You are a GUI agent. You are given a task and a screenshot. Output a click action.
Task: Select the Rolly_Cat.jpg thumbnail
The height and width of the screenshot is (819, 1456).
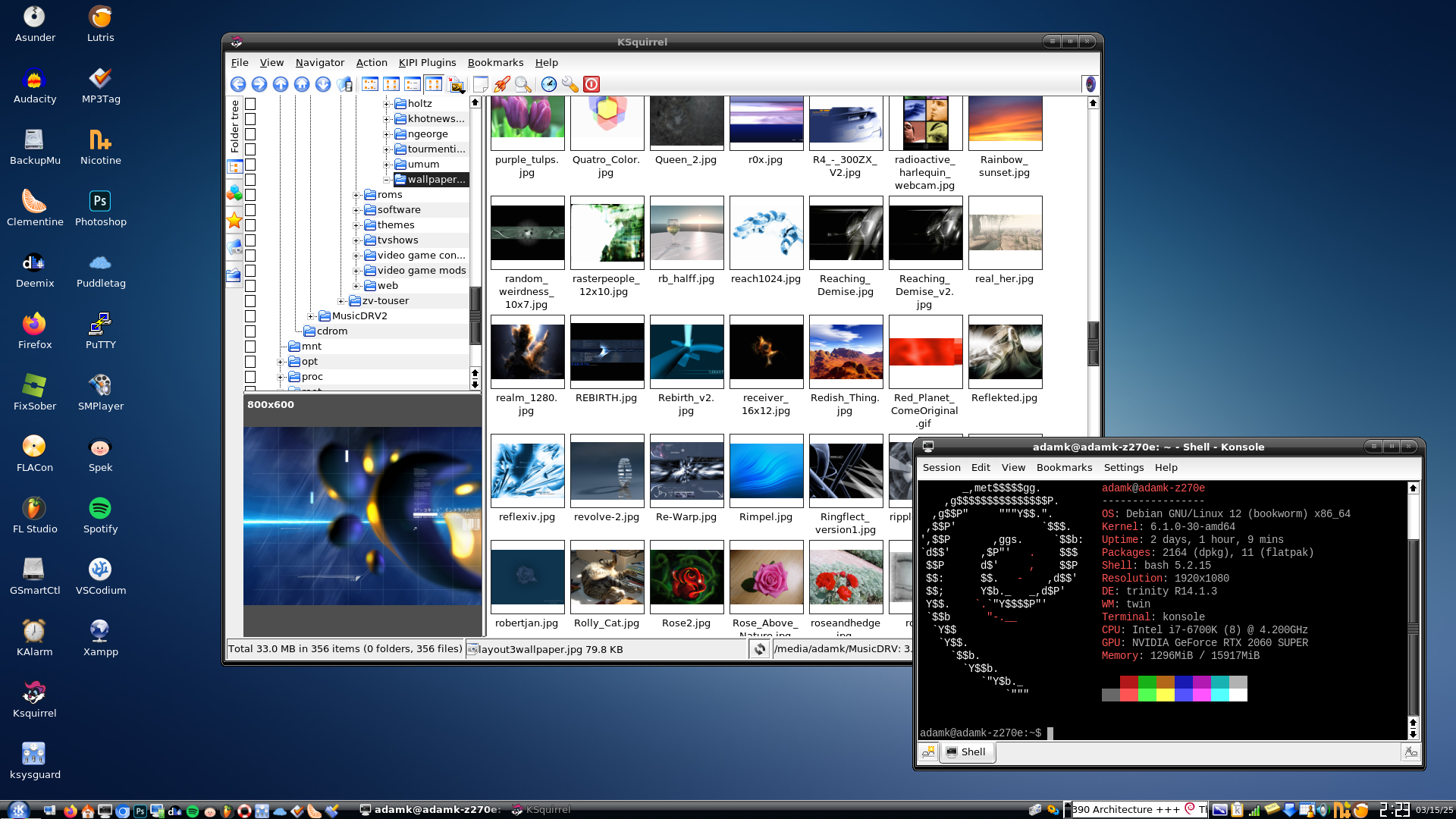607,585
